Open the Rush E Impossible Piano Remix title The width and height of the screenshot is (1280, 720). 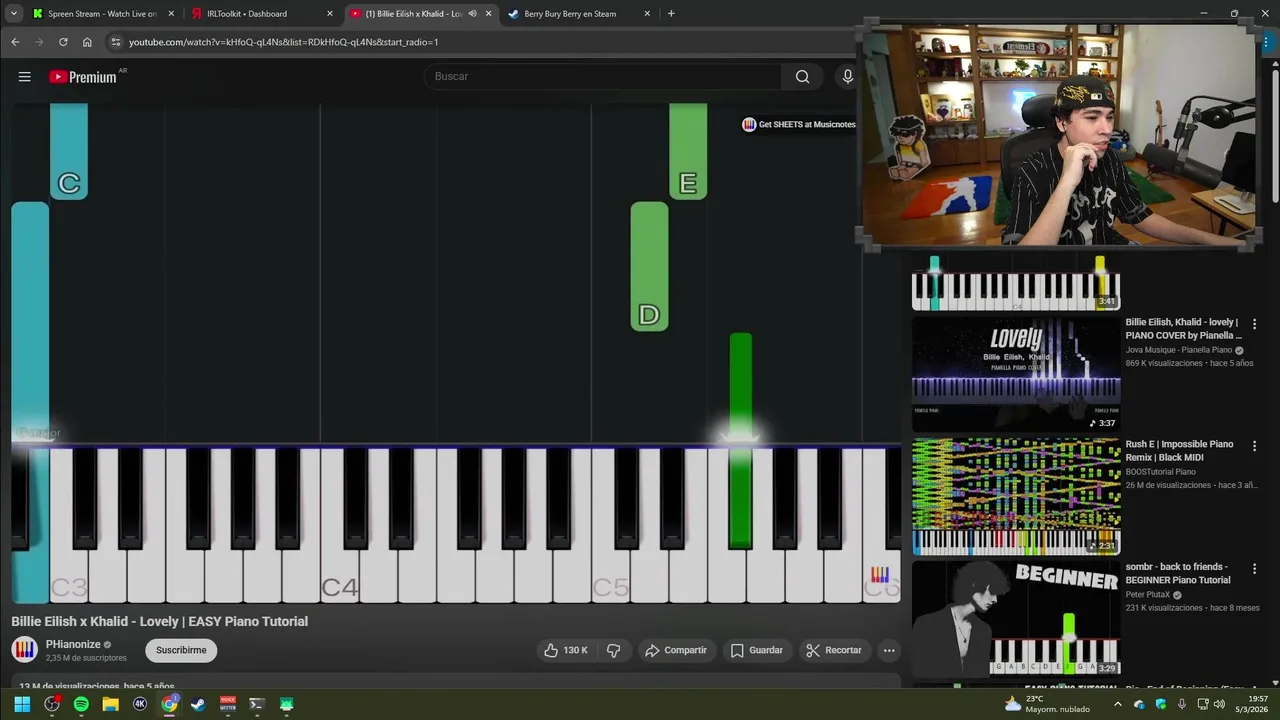[x=1179, y=451]
